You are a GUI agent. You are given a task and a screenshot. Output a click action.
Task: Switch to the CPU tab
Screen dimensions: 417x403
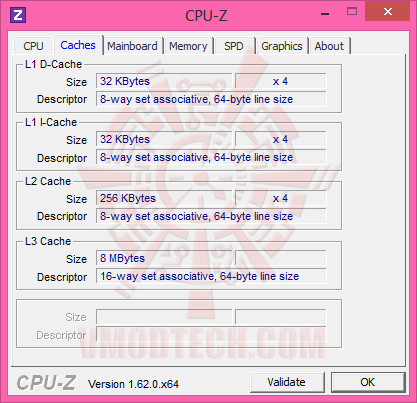33,46
